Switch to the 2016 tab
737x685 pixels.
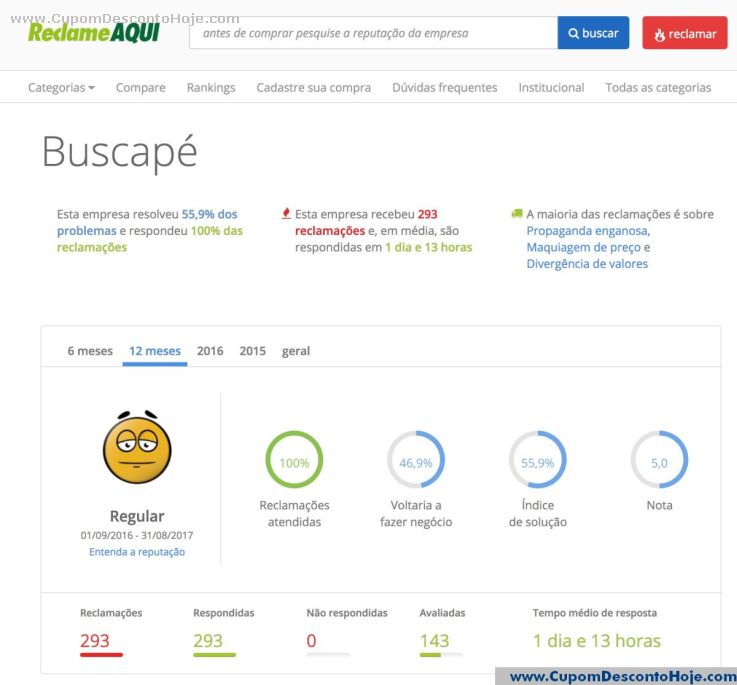[x=210, y=351]
